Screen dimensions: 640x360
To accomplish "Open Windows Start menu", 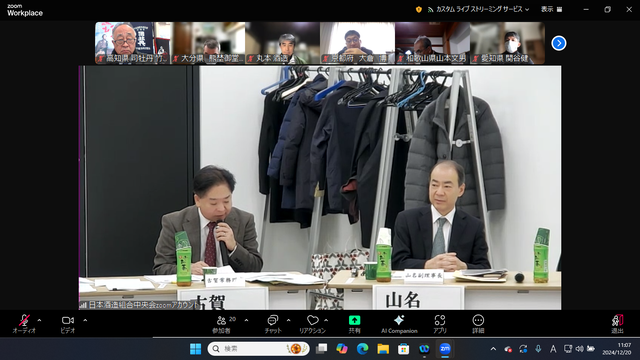I will [196, 349].
